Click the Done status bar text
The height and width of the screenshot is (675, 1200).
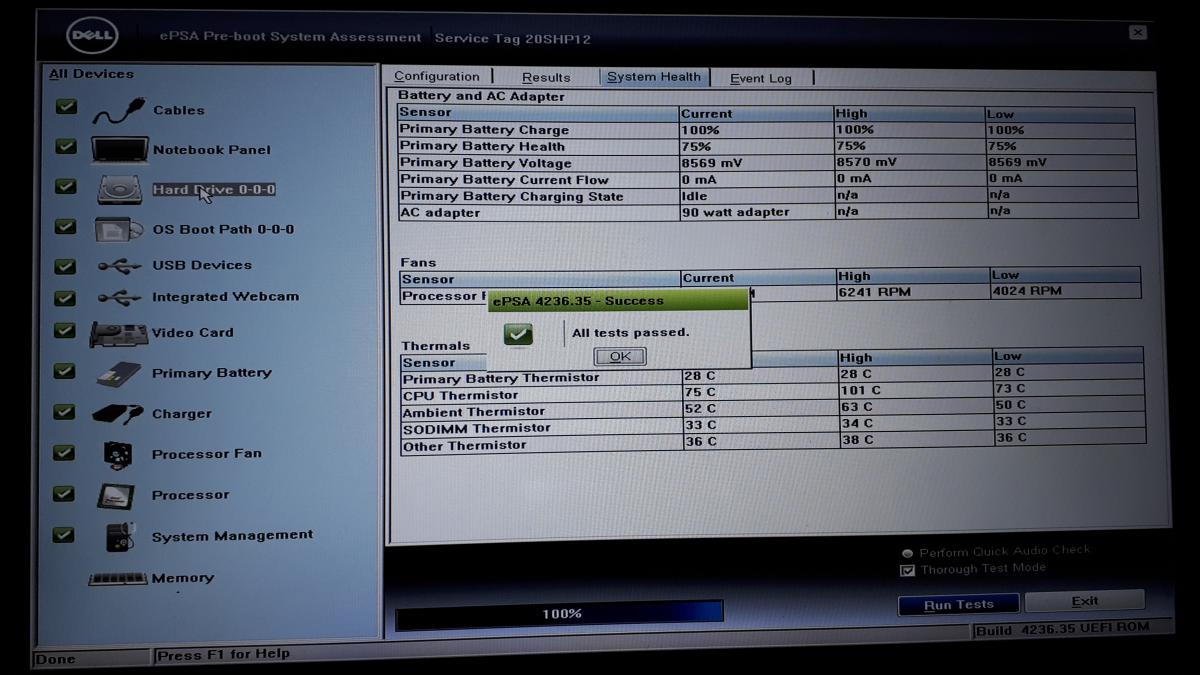(x=55, y=660)
